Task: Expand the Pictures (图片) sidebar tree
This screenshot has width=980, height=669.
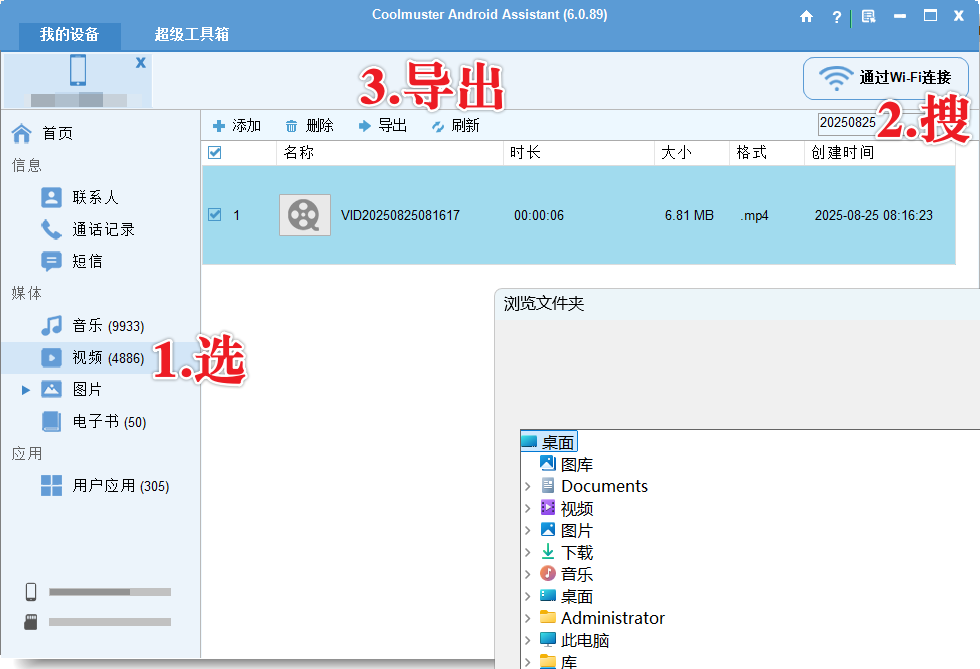Action: (26, 390)
